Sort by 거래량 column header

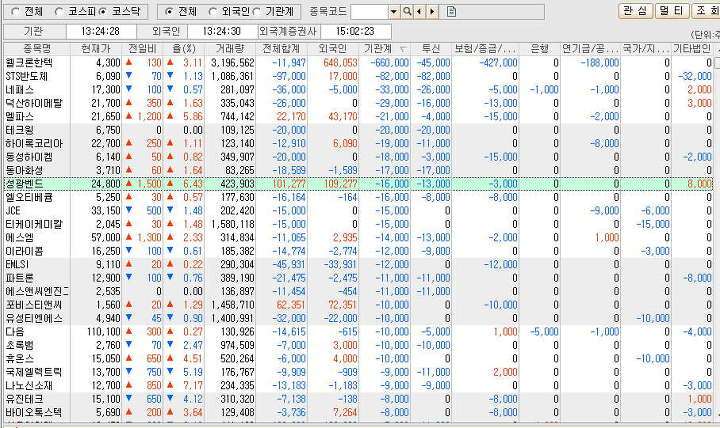(x=230, y=48)
